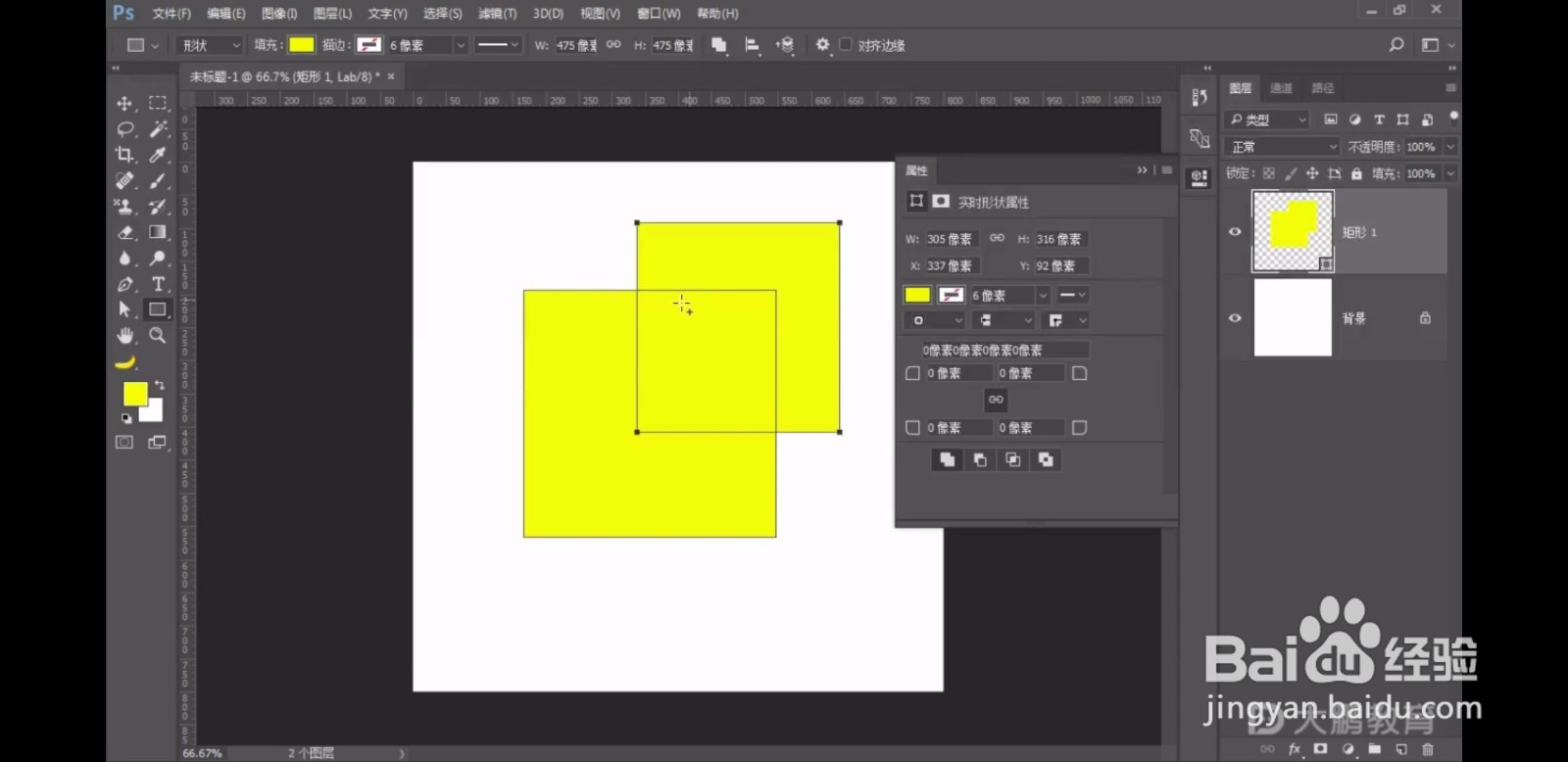This screenshot has width=1568, height=762.
Task: Select the Magic Wand tool
Action: (x=157, y=129)
